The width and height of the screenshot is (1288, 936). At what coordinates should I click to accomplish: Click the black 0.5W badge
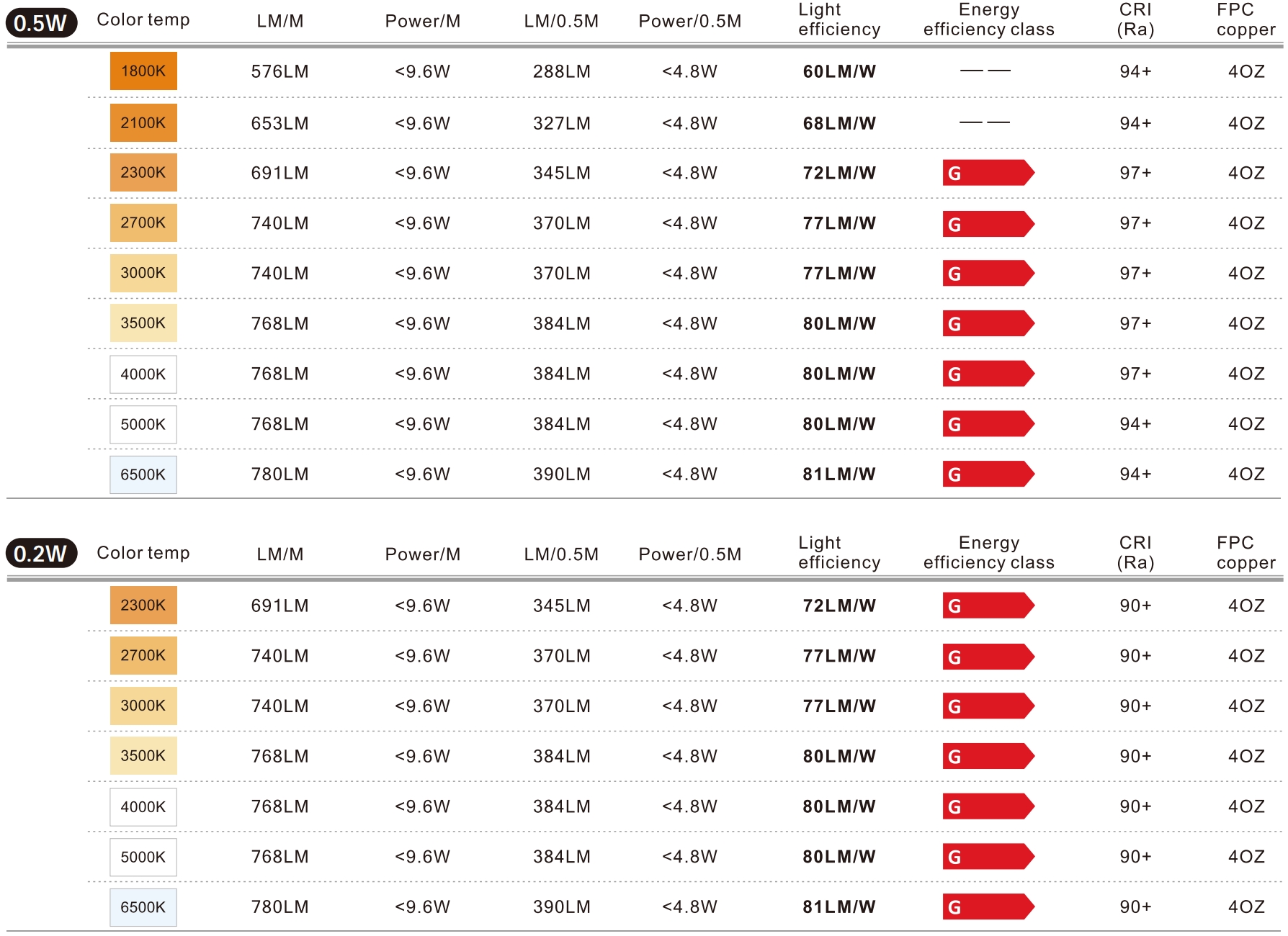coord(40,23)
